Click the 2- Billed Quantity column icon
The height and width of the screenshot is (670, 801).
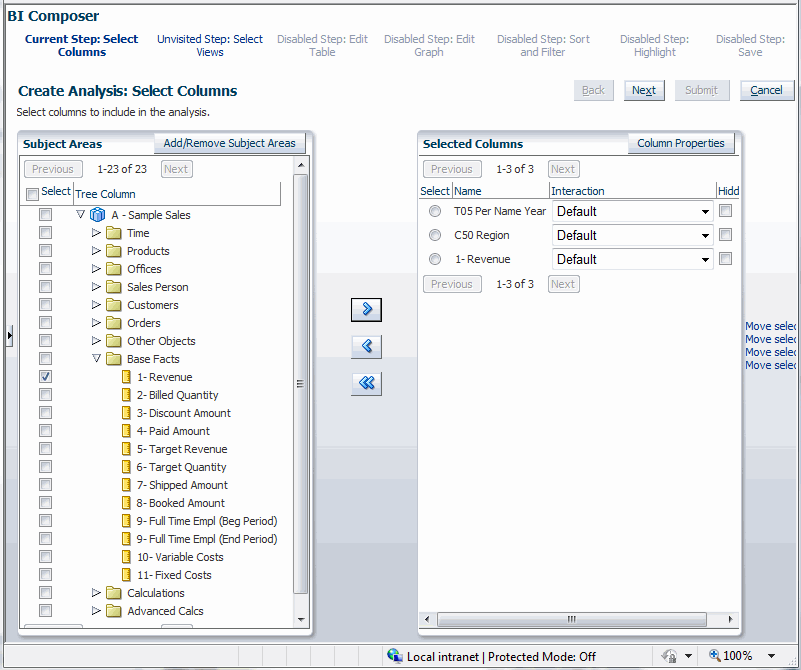coord(126,395)
